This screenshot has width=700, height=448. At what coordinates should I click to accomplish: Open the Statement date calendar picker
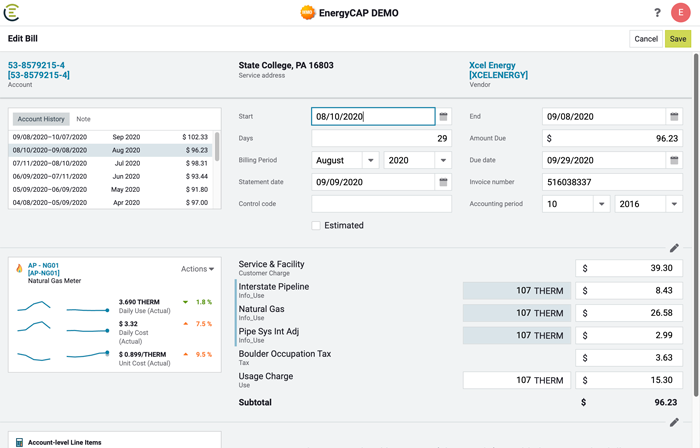(443, 182)
